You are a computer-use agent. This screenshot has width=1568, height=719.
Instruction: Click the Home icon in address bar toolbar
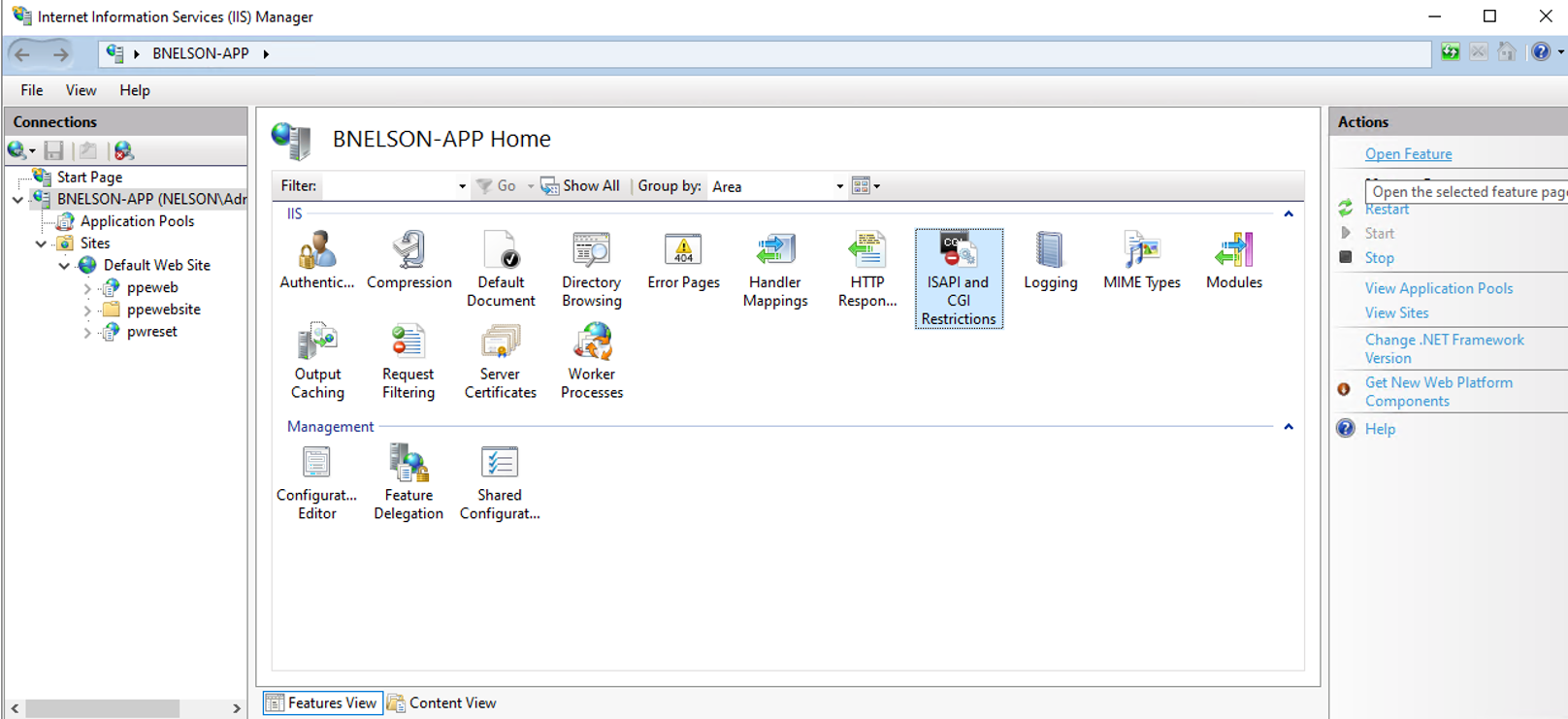(1506, 52)
